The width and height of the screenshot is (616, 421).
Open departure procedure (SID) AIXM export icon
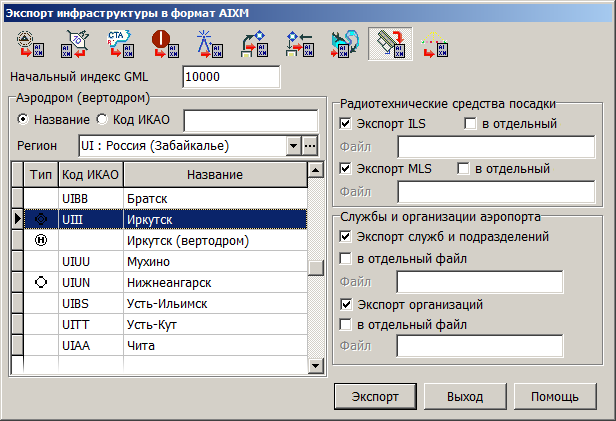click(x=255, y=44)
